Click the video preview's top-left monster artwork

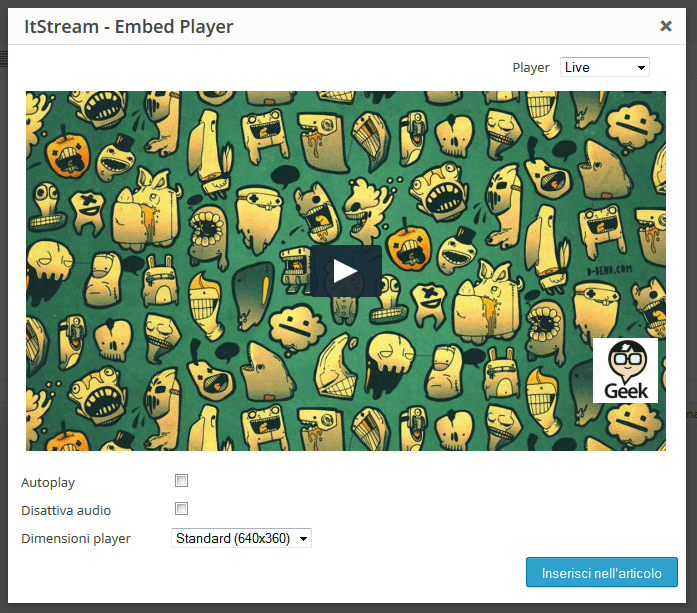39,113
